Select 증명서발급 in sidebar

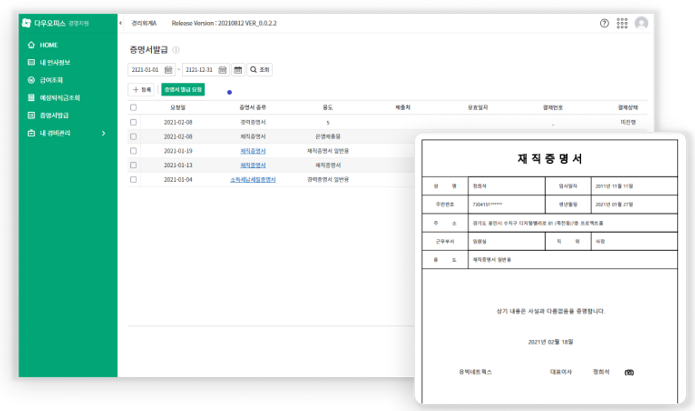[49, 115]
